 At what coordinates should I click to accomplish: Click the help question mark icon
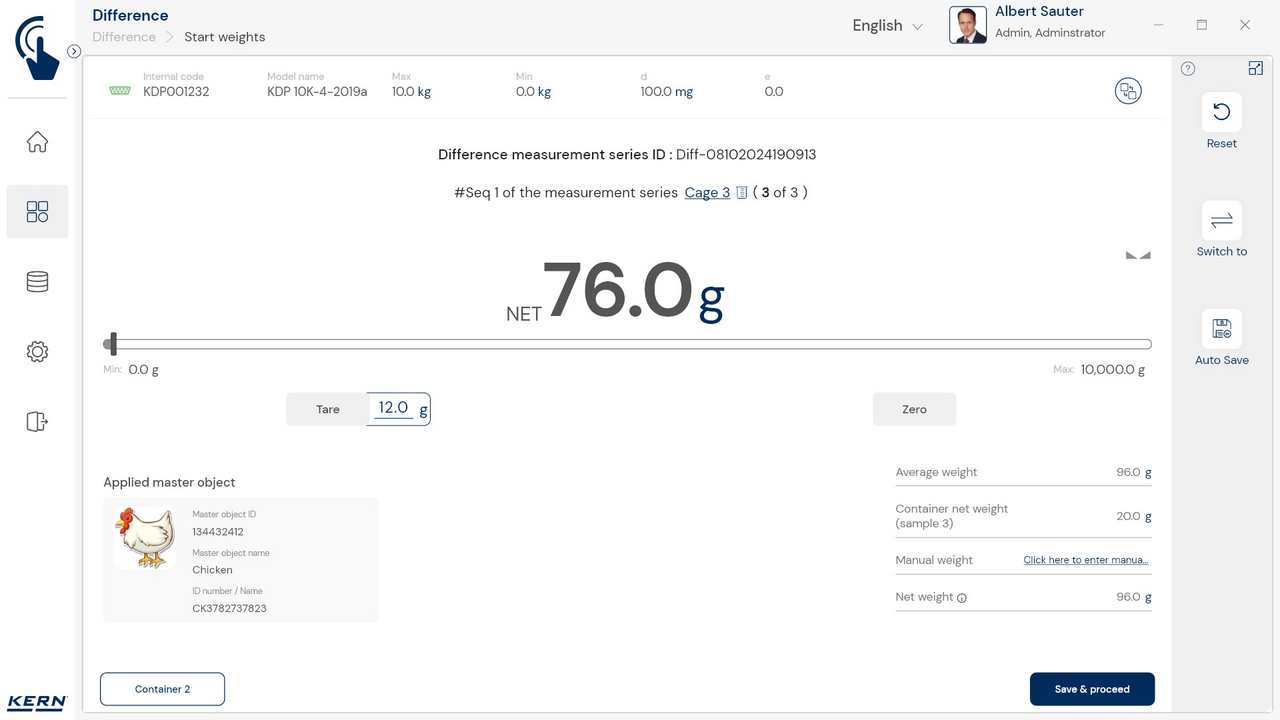tap(1188, 69)
